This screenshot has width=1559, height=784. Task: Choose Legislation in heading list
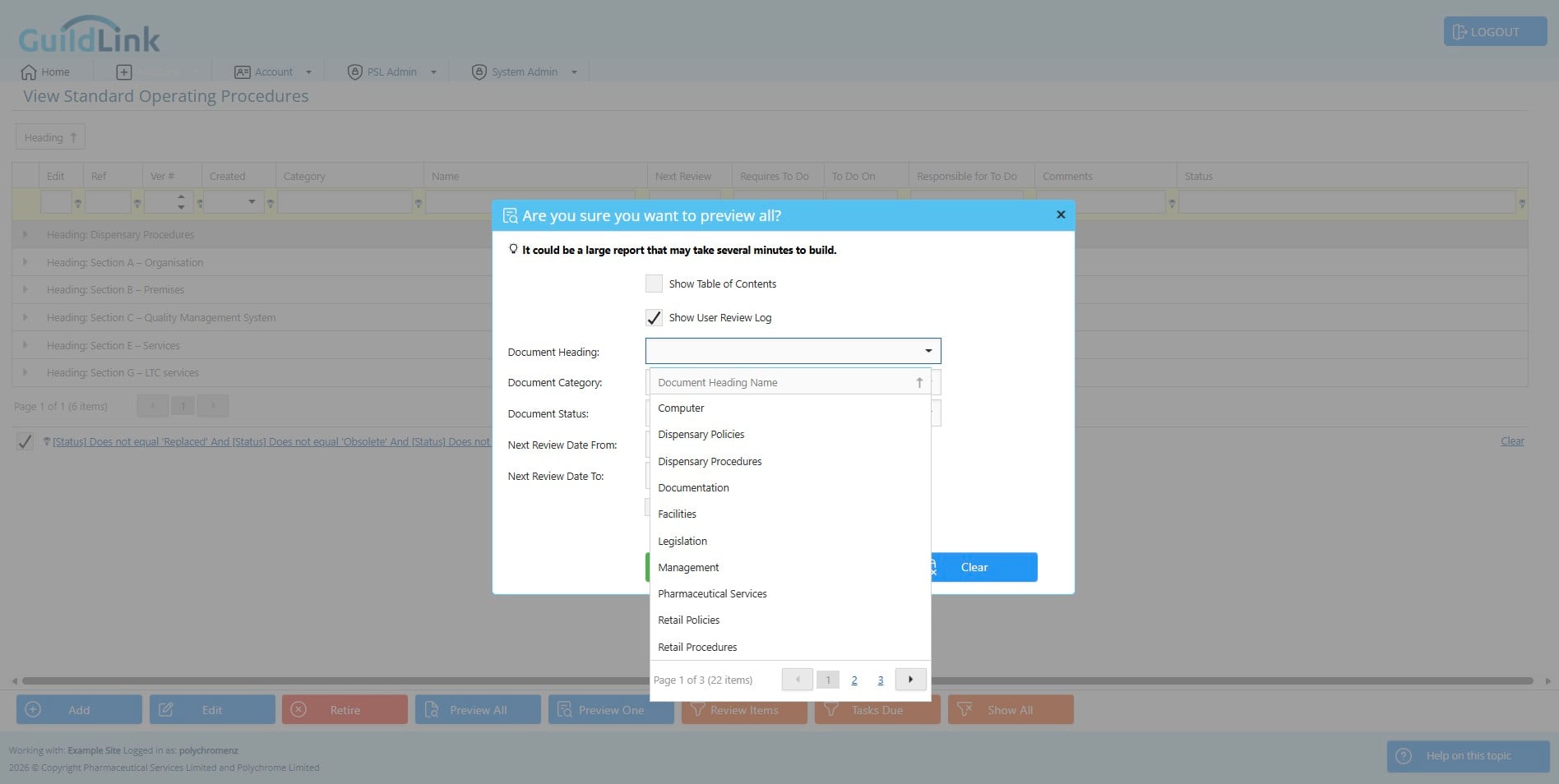click(x=790, y=541)
